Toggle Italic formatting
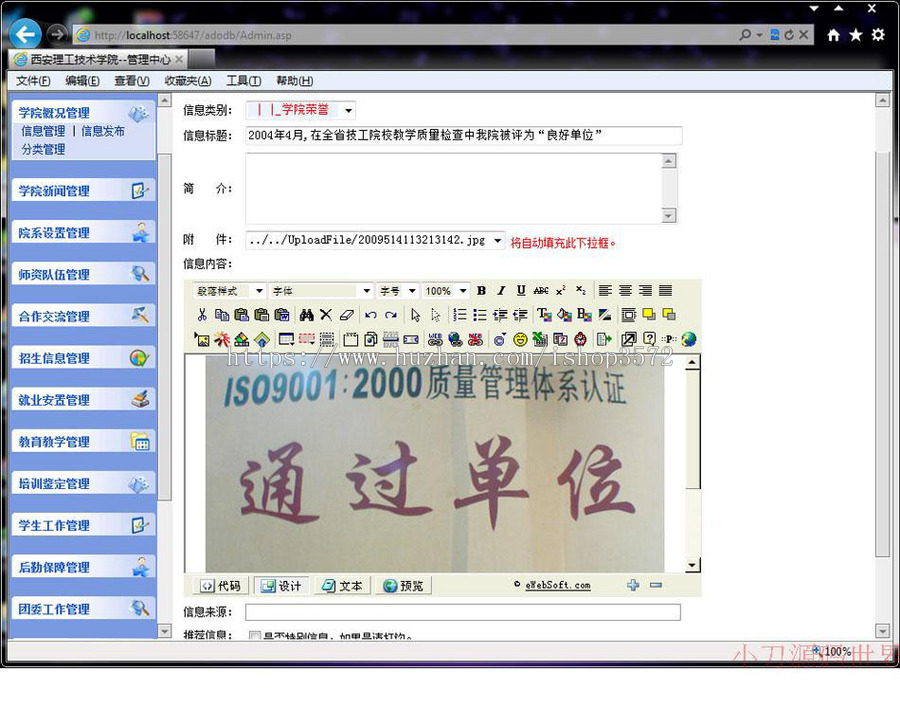The width and height of the screenshot is (900, 708). 501,291
